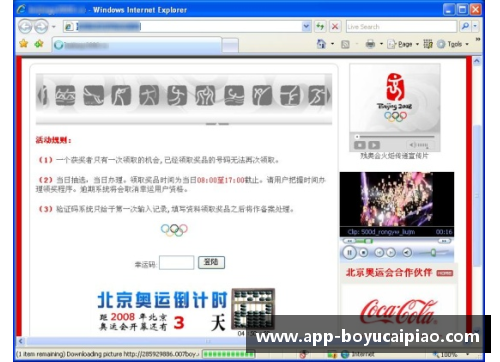Image resolution: width=500 pixels, height=362 pixels.
Task: Open Favorites Center star icon
Action: point(24,44)
